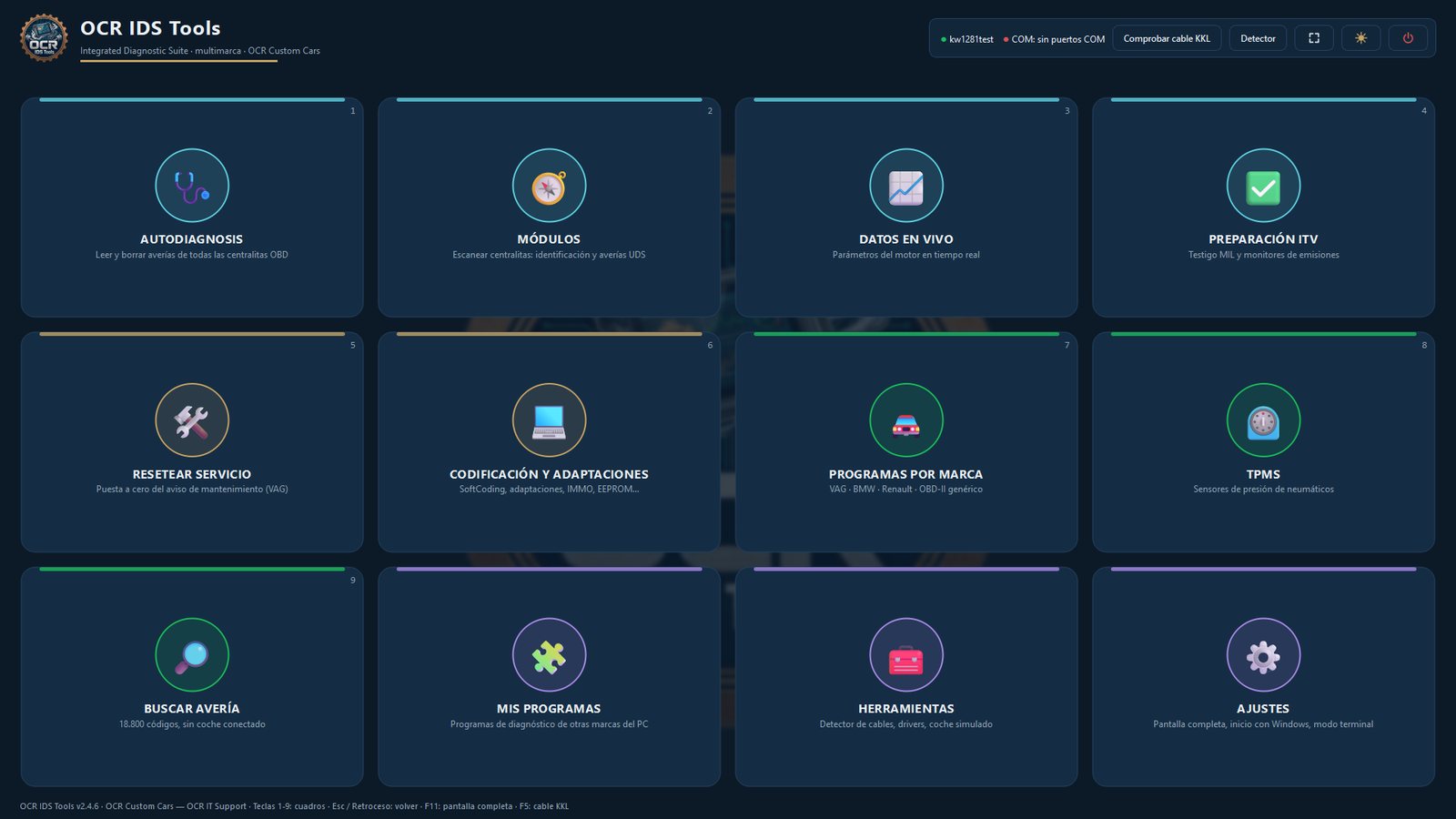The width and height of the screenshot is (1456, 819).
Task: Click PROGRAMAS POR MARCA title text
Action: tap(906, 474)
